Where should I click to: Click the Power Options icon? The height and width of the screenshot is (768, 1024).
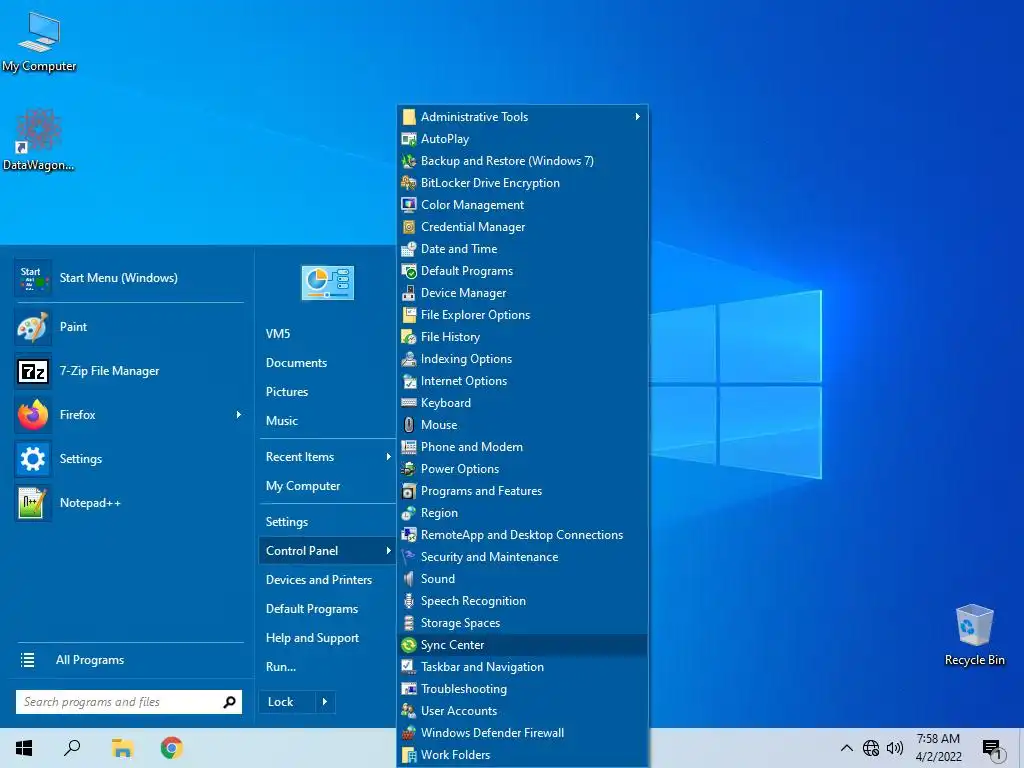(409, 469)
